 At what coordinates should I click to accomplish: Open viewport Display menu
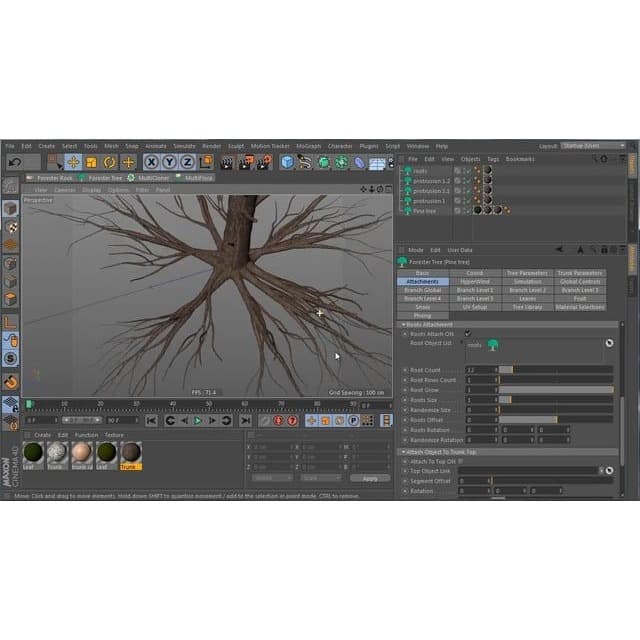point(91,190)
